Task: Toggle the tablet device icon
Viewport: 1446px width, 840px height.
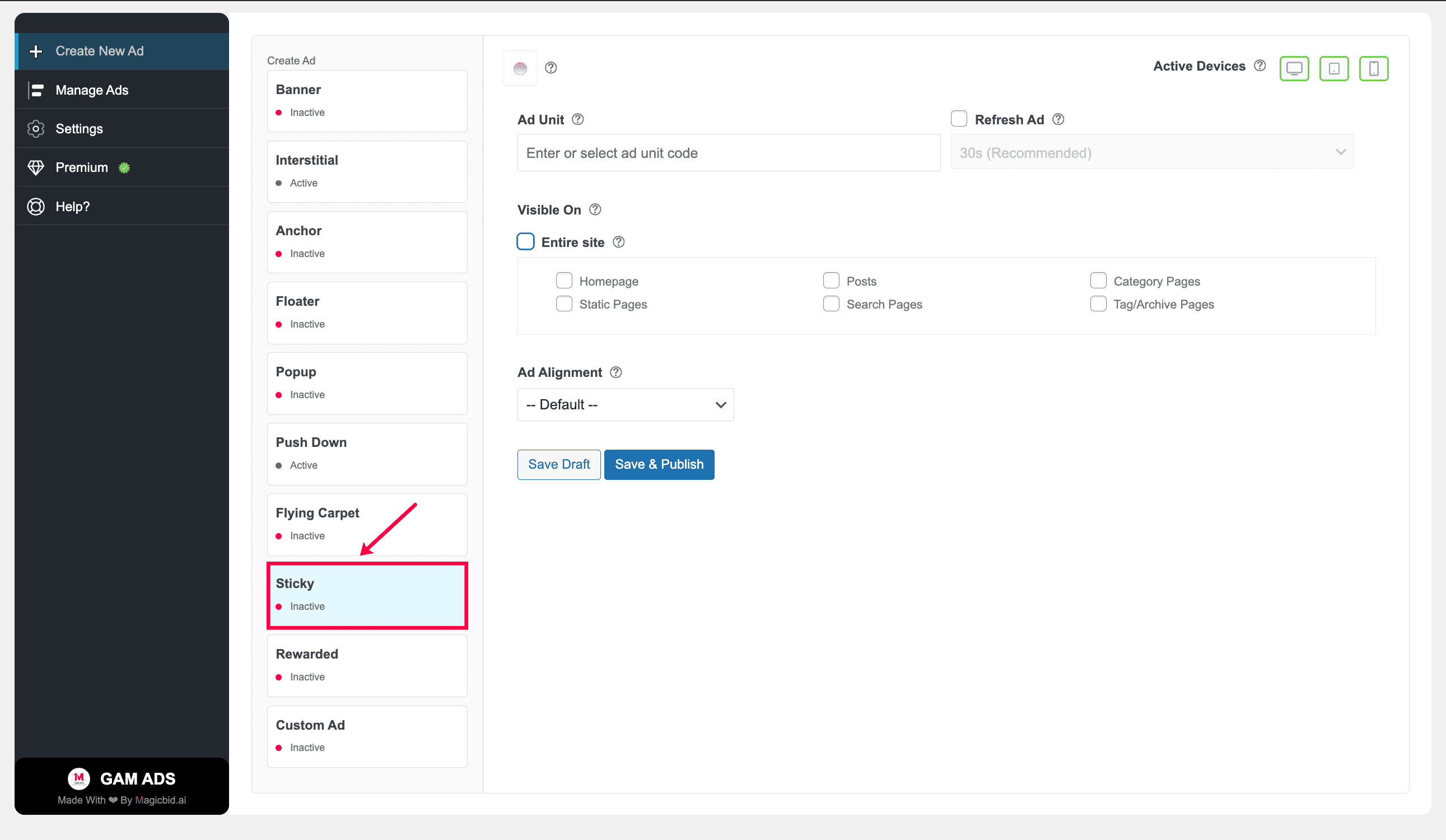Action: (1334, 69)
